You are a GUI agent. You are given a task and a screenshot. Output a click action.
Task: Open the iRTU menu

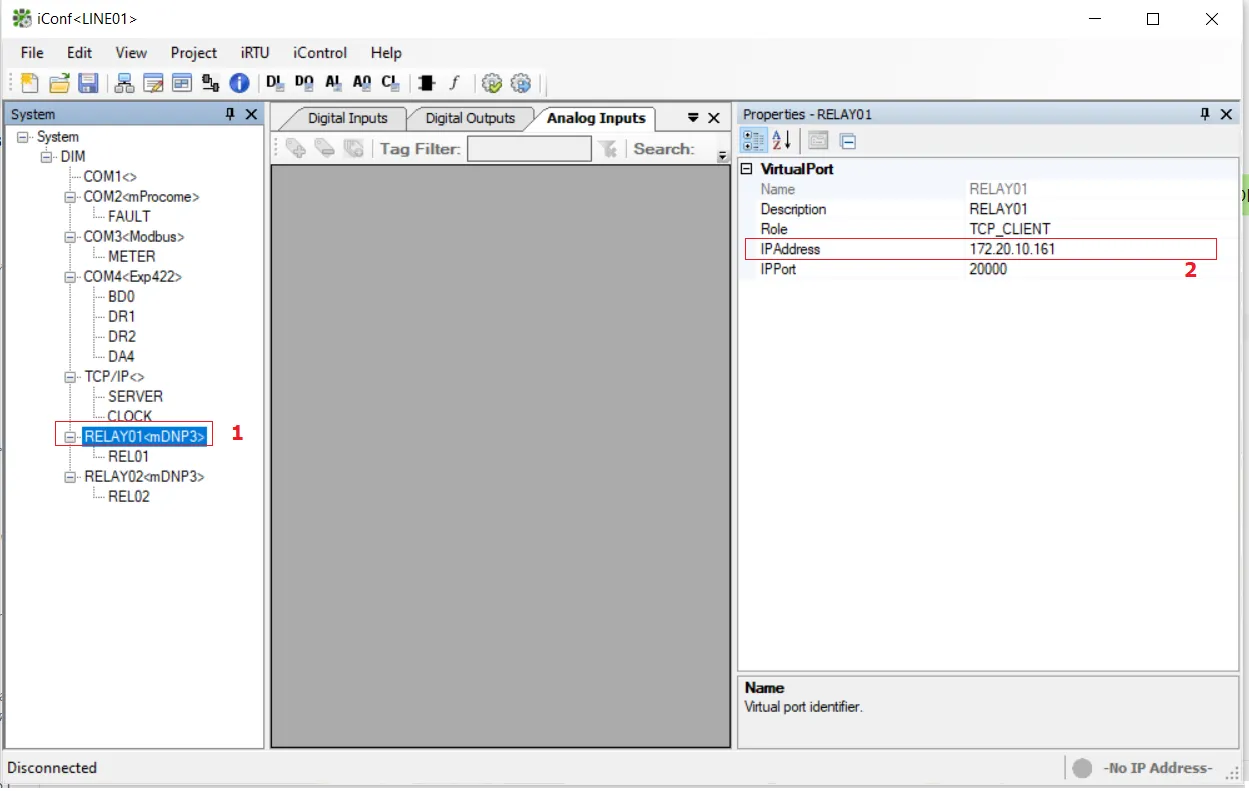255,53
